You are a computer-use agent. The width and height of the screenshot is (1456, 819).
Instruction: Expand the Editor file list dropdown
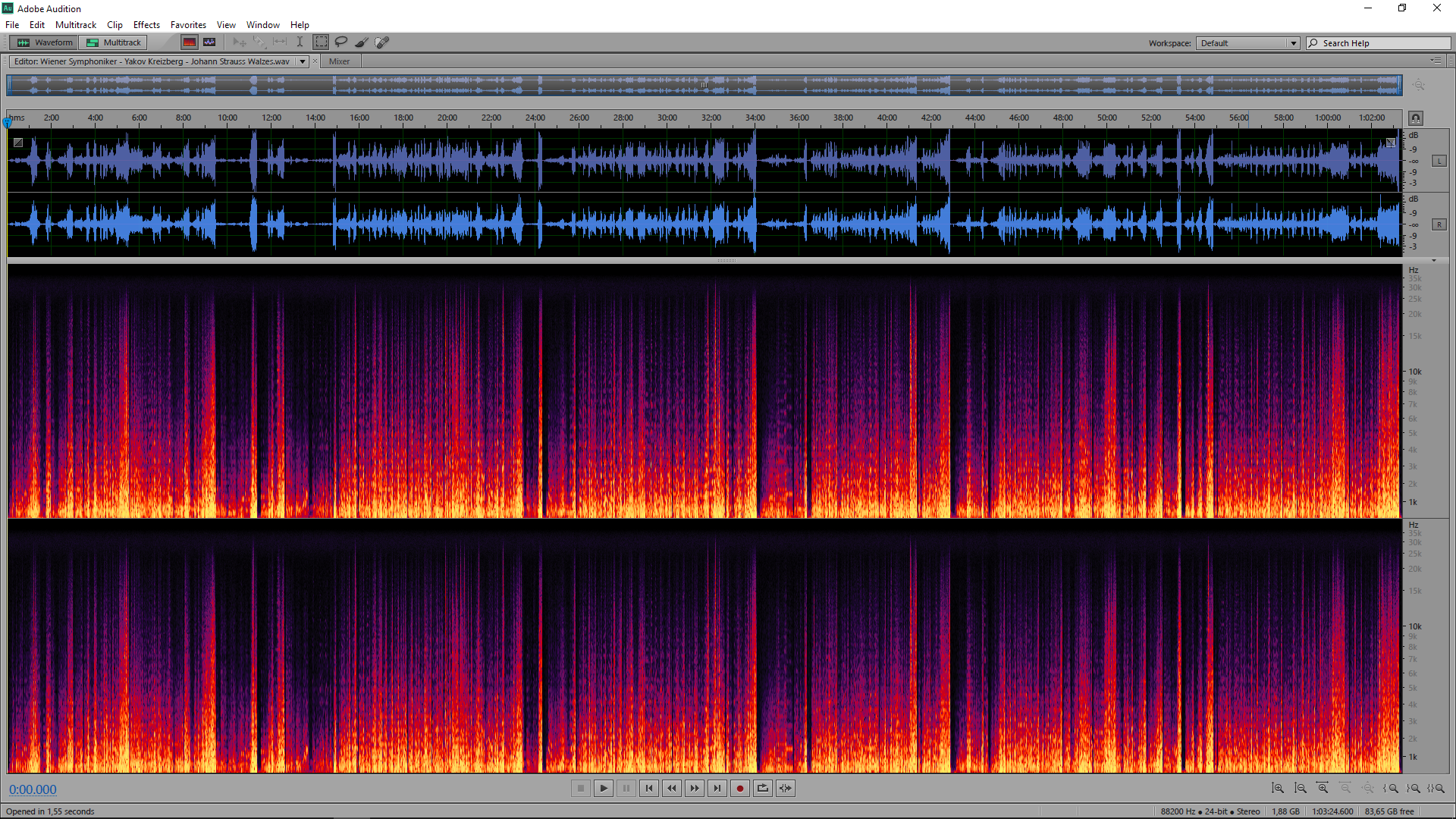[303, 61]
